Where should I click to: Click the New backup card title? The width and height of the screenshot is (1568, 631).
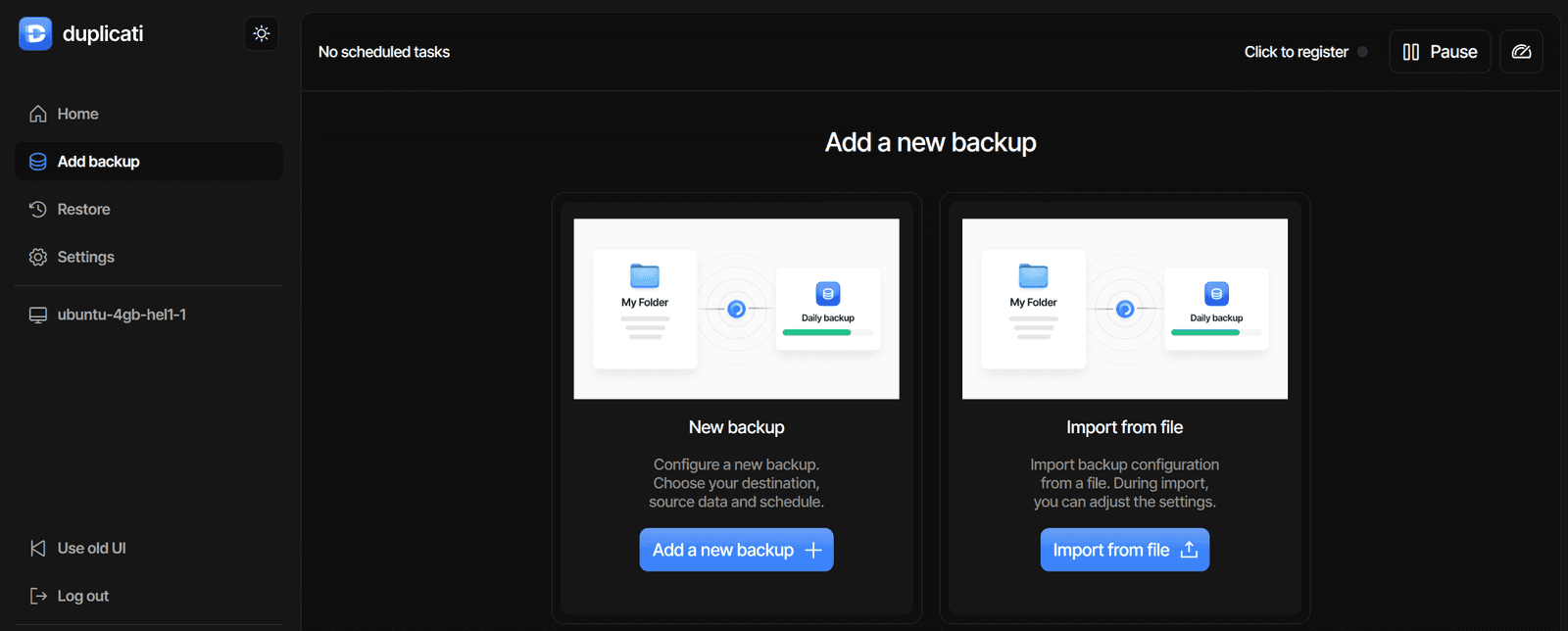(737, 427)
